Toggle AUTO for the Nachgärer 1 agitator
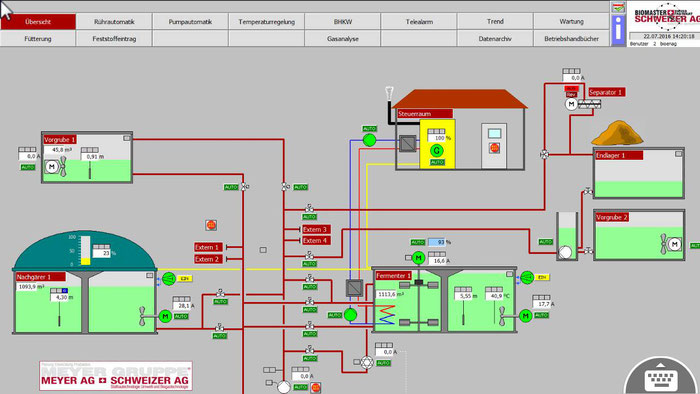Viewport: 700px width, 394px height. coord(181,316)
